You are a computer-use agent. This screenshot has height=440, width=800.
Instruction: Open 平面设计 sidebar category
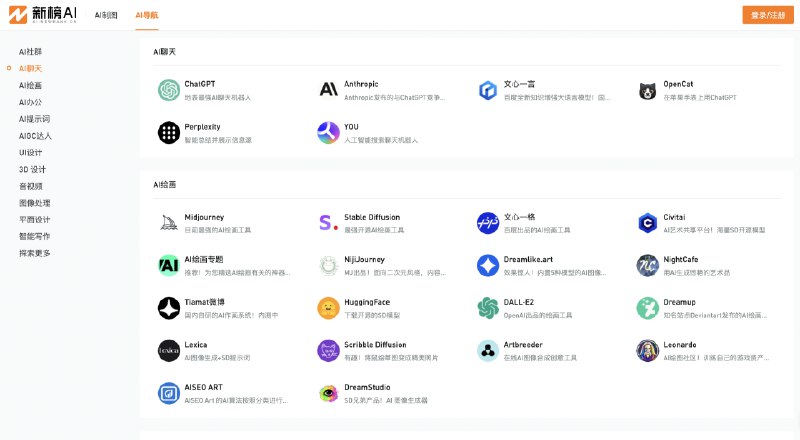tap(35, 219)
